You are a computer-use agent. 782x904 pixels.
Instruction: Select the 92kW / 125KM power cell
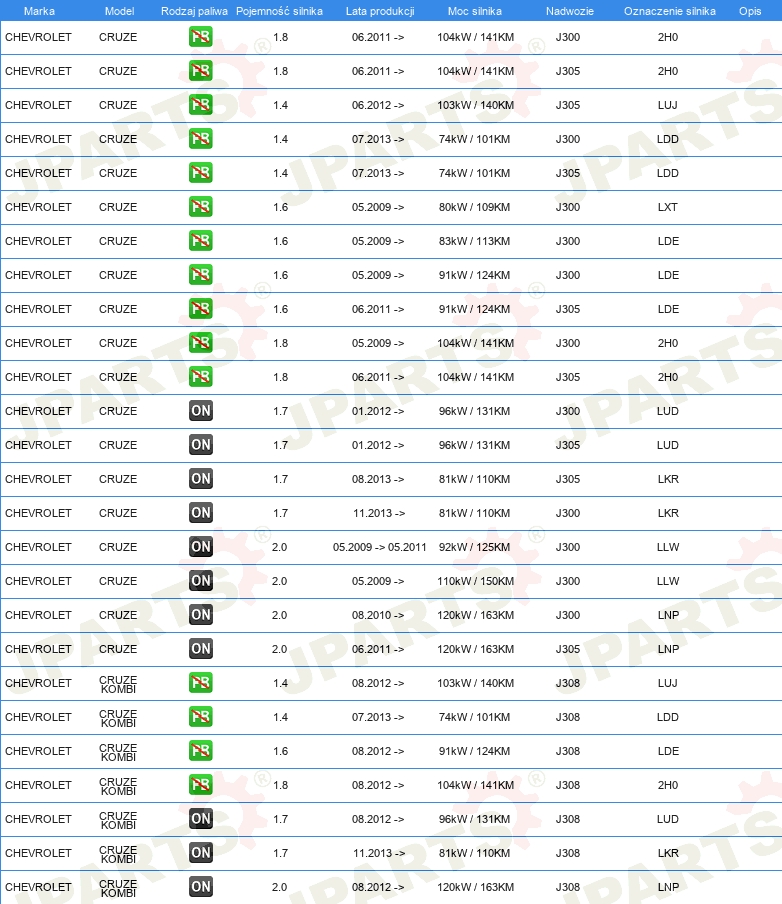(x=475, y=547)
